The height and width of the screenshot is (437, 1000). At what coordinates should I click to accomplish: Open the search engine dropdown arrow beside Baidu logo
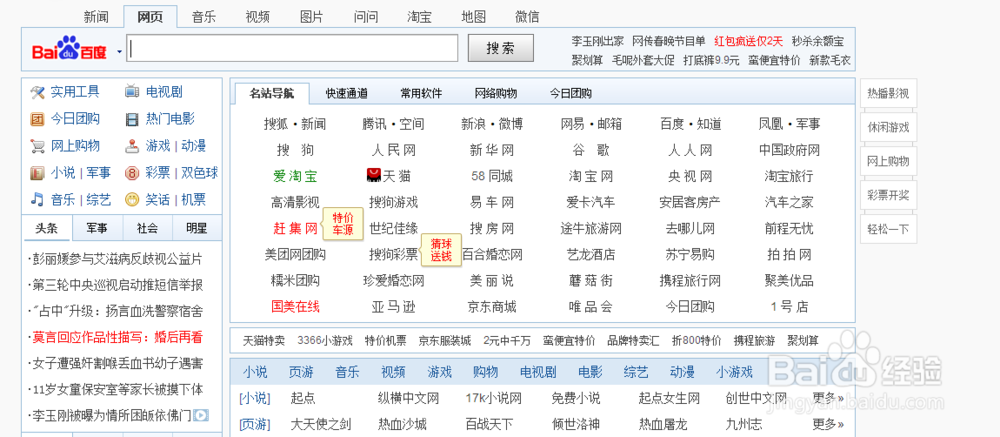[x=119, y=52]
